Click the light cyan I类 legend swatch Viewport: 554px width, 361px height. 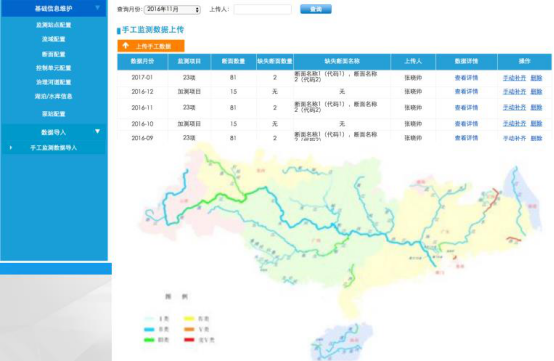(x=149, y=319)
